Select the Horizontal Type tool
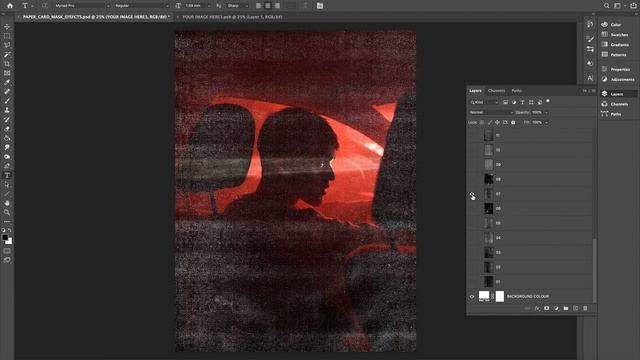This screenshot has width=640, height=360. click(x=7, y=176)
